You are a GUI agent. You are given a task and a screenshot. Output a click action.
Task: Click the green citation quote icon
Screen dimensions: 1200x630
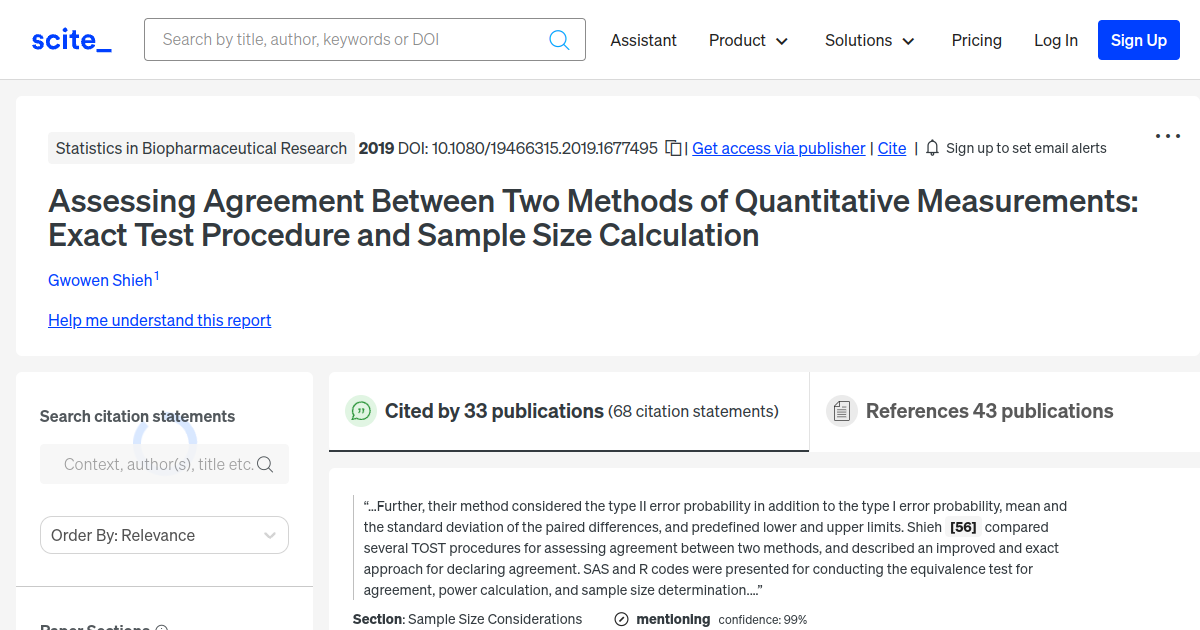coord(360,411)
